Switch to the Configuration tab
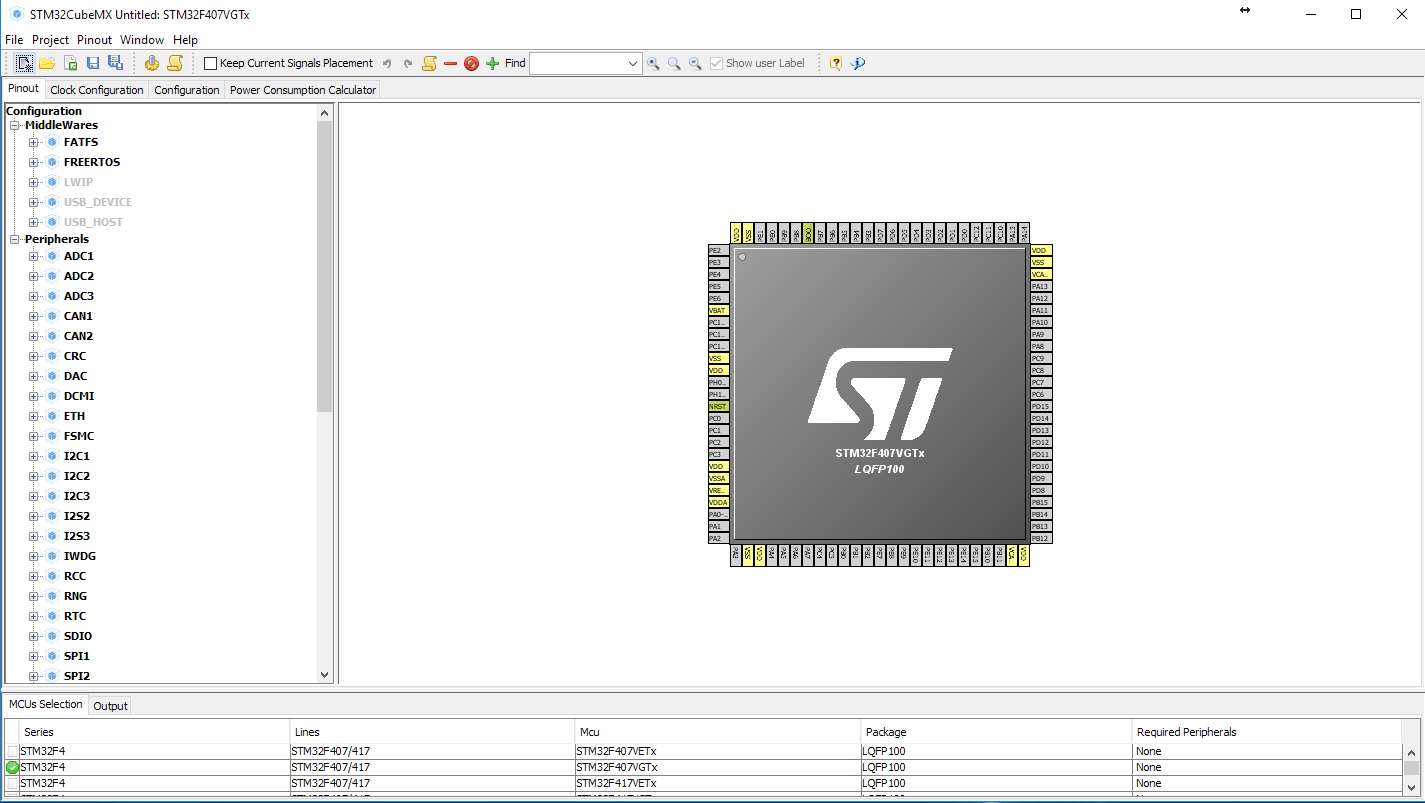 pyautogui.click(x=187, y=90)
